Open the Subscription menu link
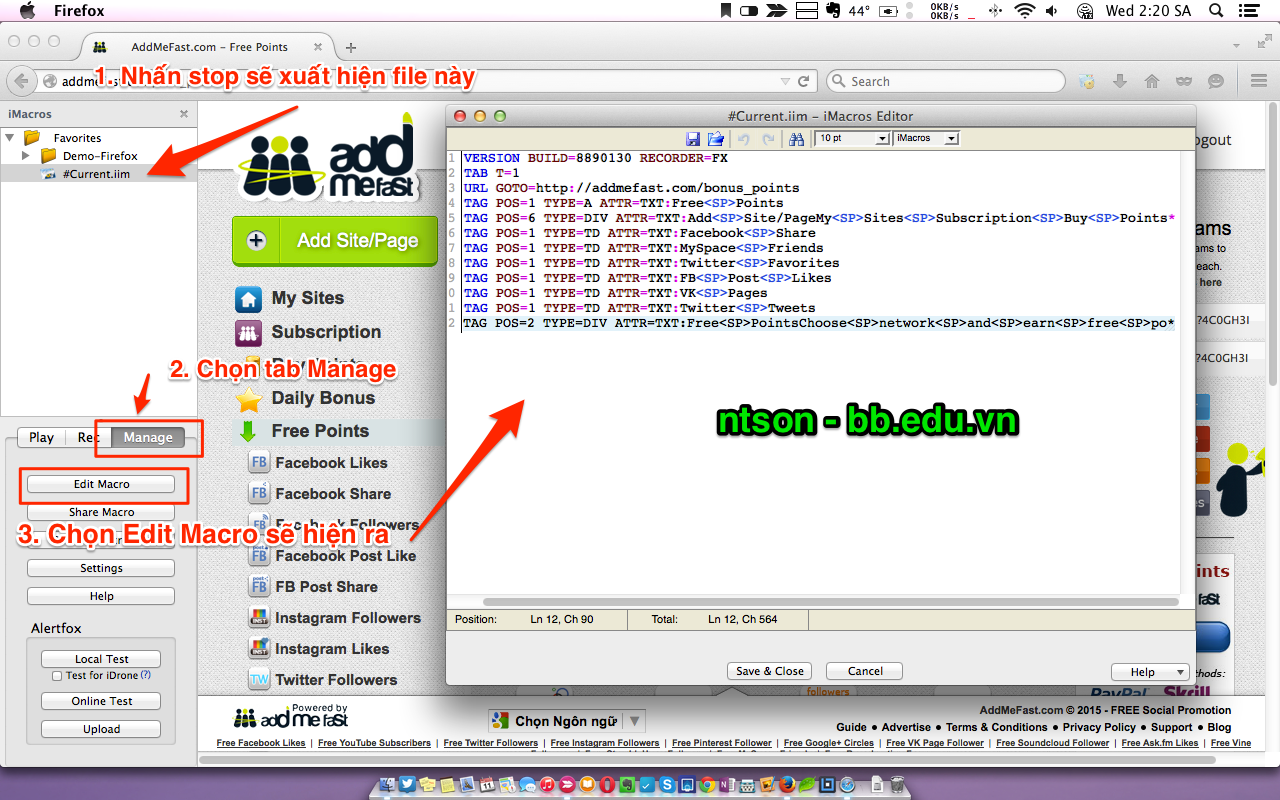The image size is (1280, 800). click(x=326, y=332)
